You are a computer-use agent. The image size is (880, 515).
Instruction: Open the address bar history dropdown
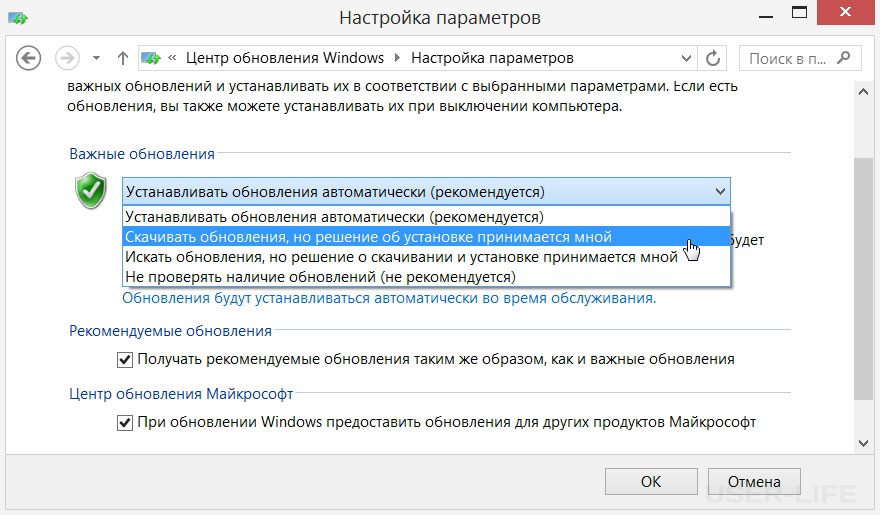coord(686,58)
